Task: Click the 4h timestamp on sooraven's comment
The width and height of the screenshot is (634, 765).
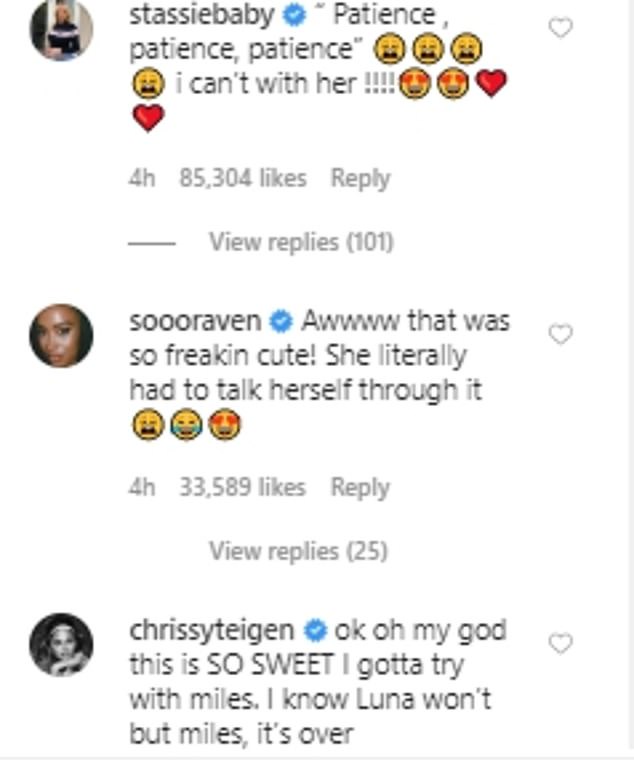Action: (142, 487)
